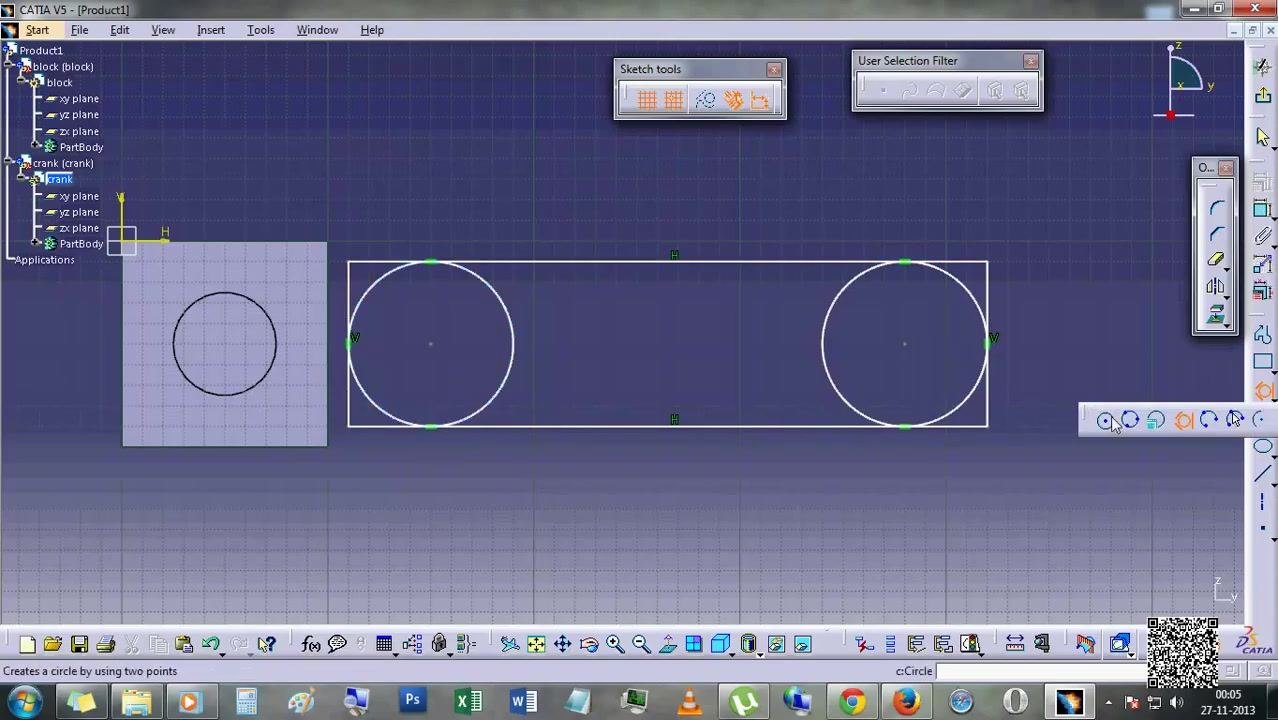Collapse the block (block) product node
1278x720 pixels.
click(x=8, y=67)
